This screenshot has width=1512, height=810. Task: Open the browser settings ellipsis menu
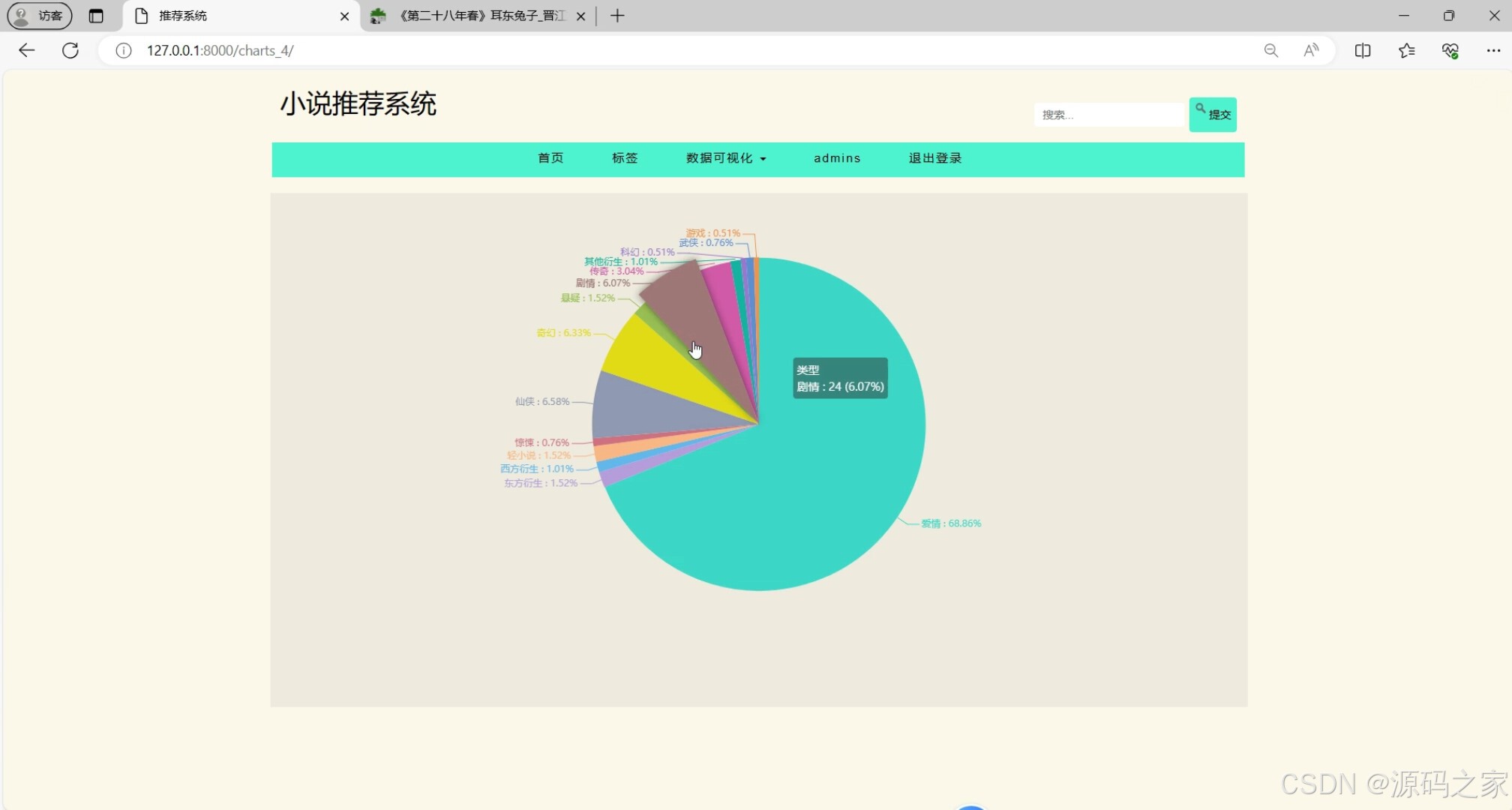[1494, 50]
